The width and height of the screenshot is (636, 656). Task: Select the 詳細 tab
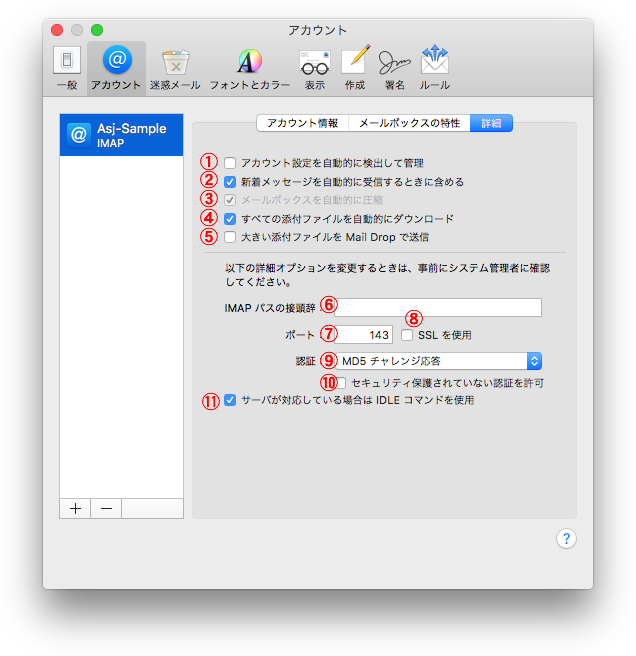[x=491, y=123]
